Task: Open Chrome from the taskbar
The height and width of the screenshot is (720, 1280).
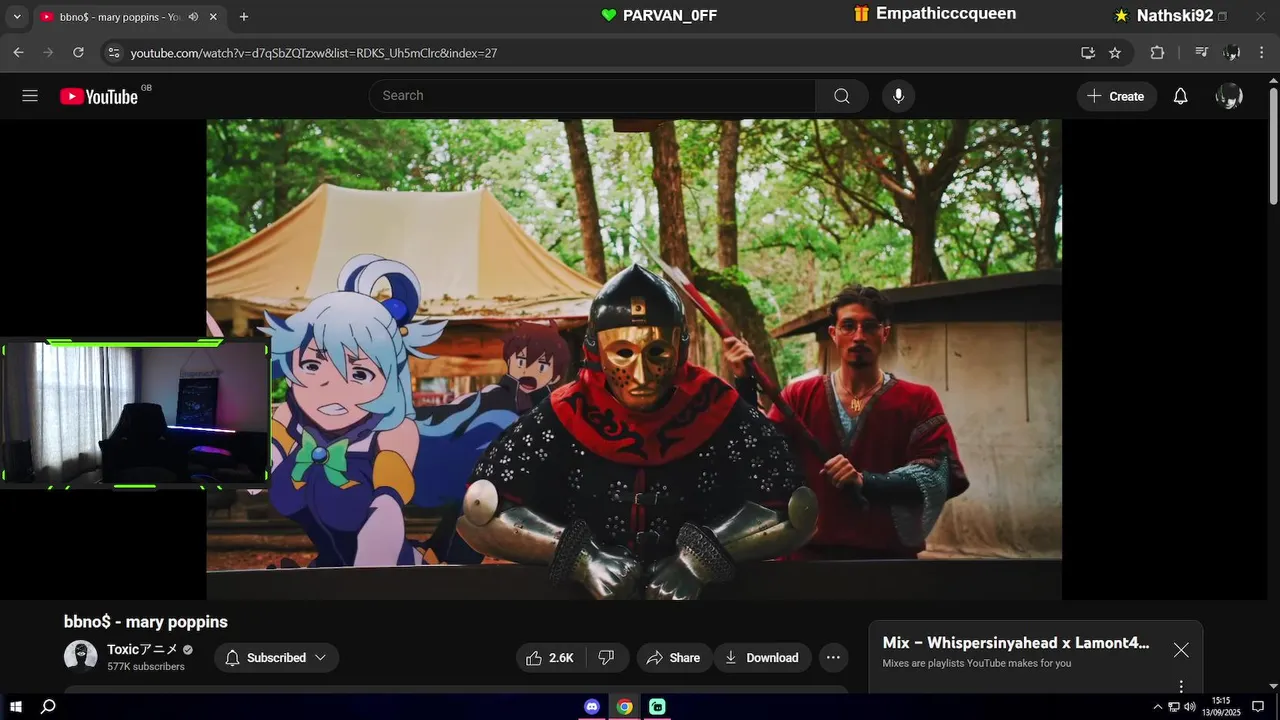Action: 625,707
